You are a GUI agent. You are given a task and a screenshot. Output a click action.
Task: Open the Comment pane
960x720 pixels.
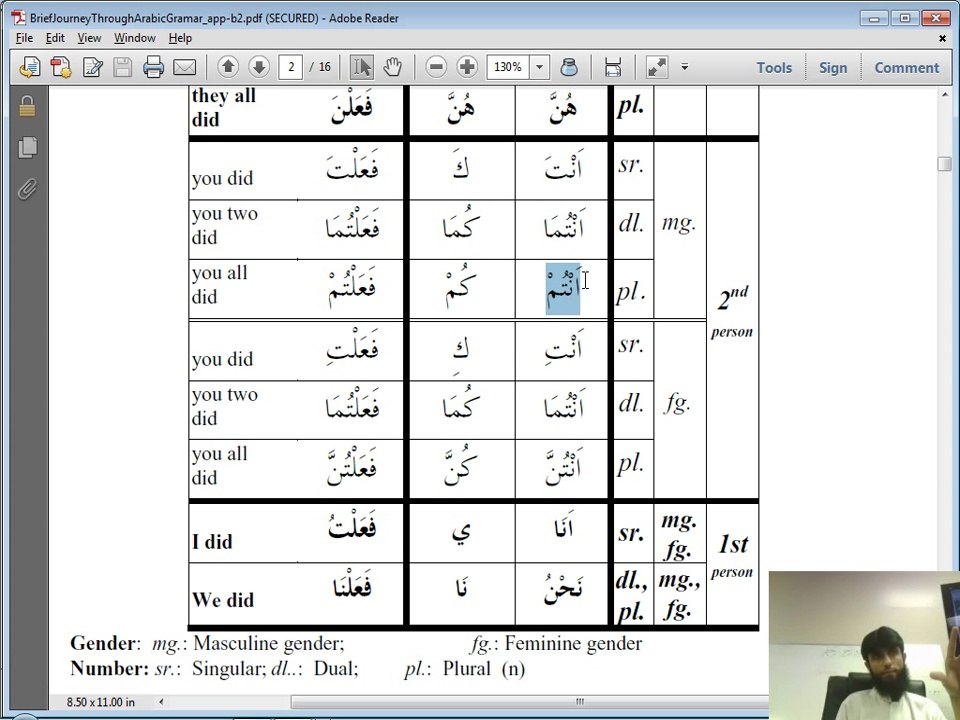[x=906, y=67]
